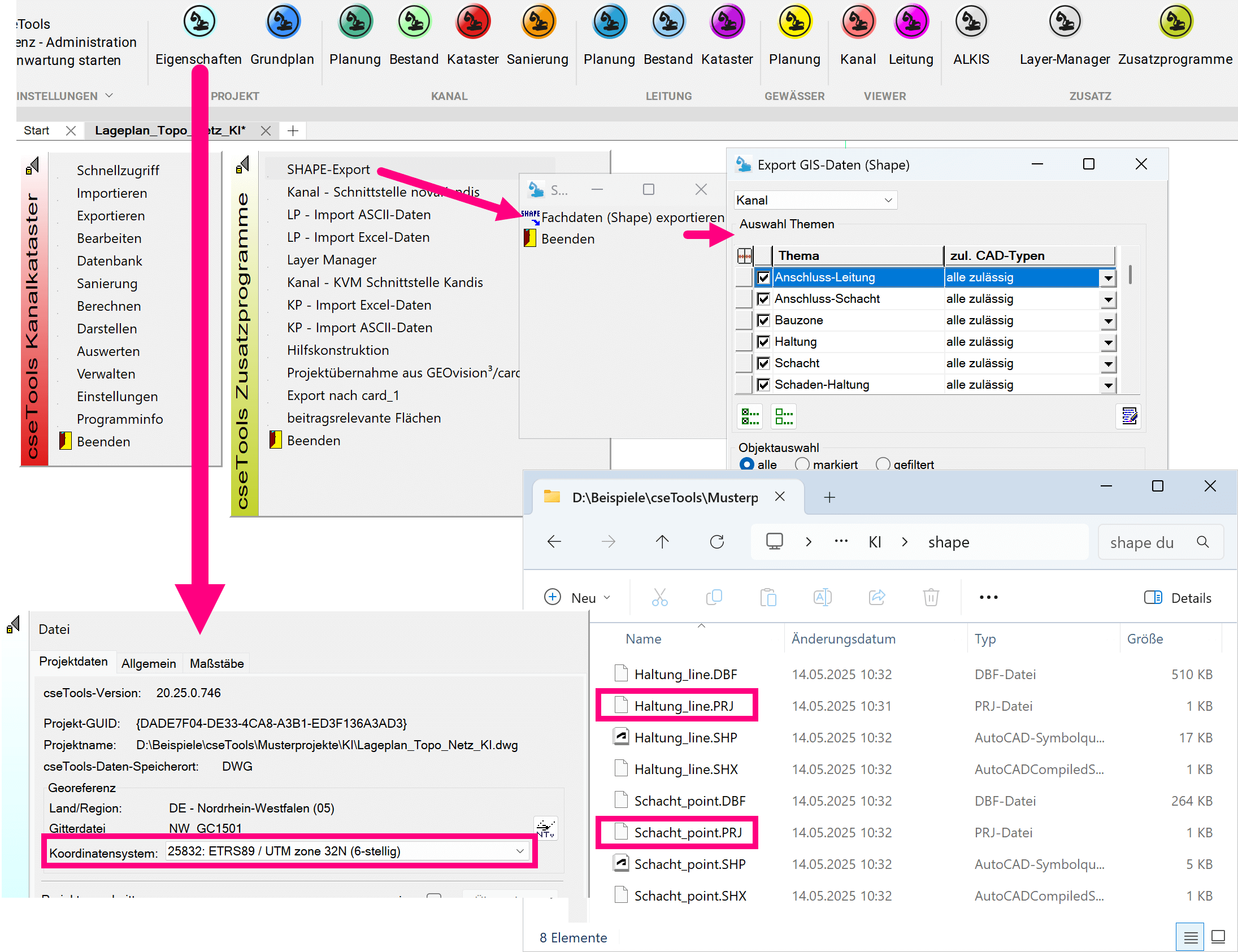The height and width of the screenshot is (952, 1238).
Task: Toggle the Bauzone theme checkbox
Action: coord(763,320)
